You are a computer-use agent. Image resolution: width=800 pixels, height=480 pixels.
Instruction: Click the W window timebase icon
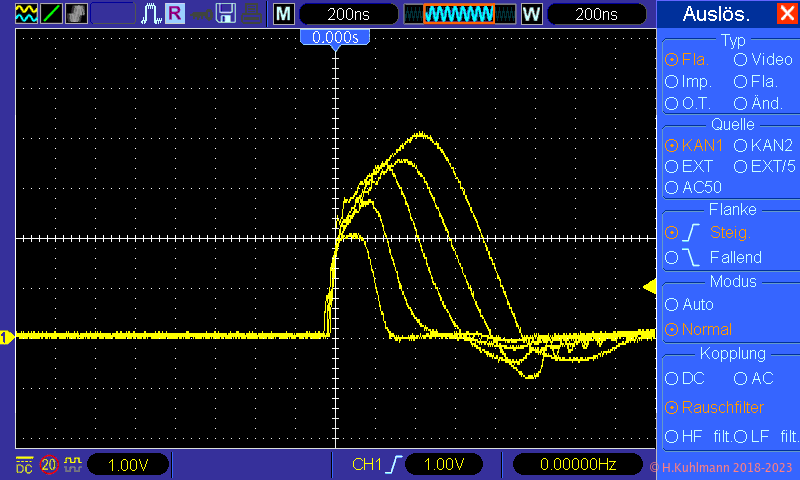531,13
